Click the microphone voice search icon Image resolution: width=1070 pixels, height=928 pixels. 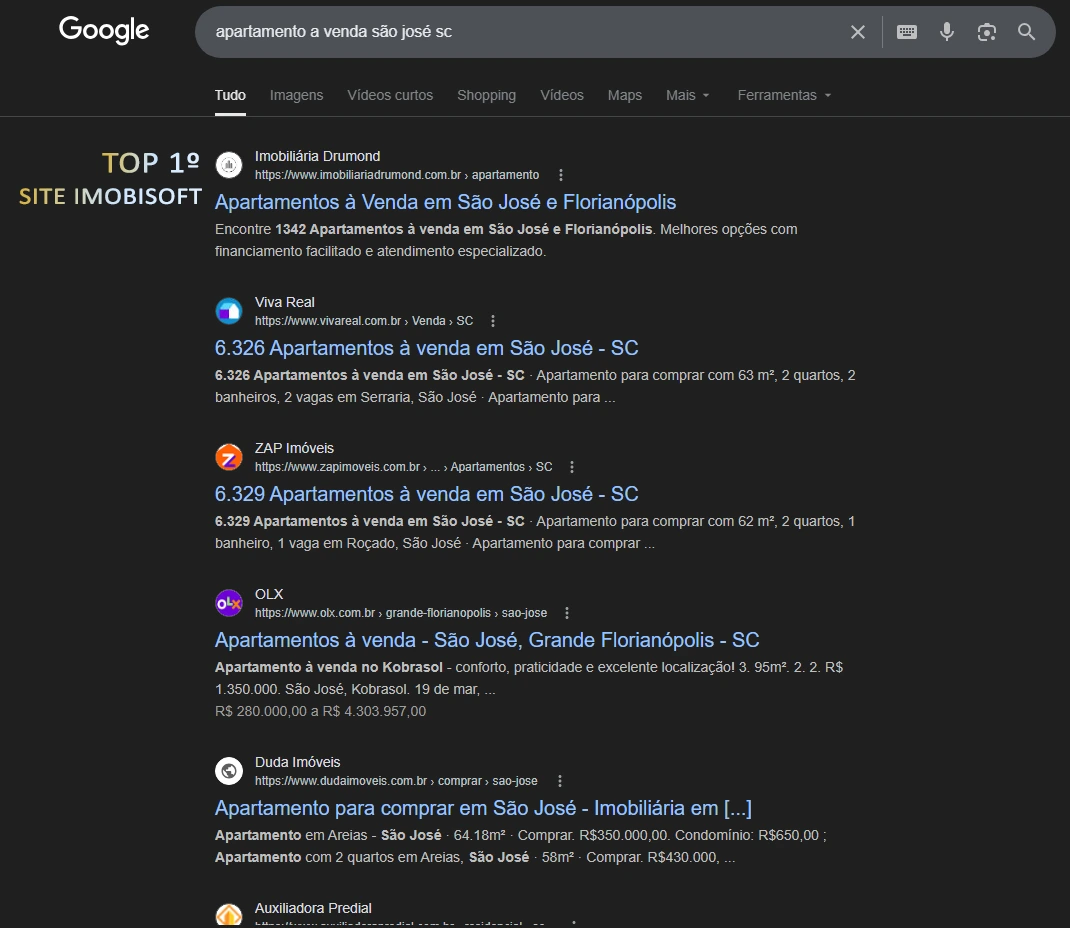click(946, 31)
